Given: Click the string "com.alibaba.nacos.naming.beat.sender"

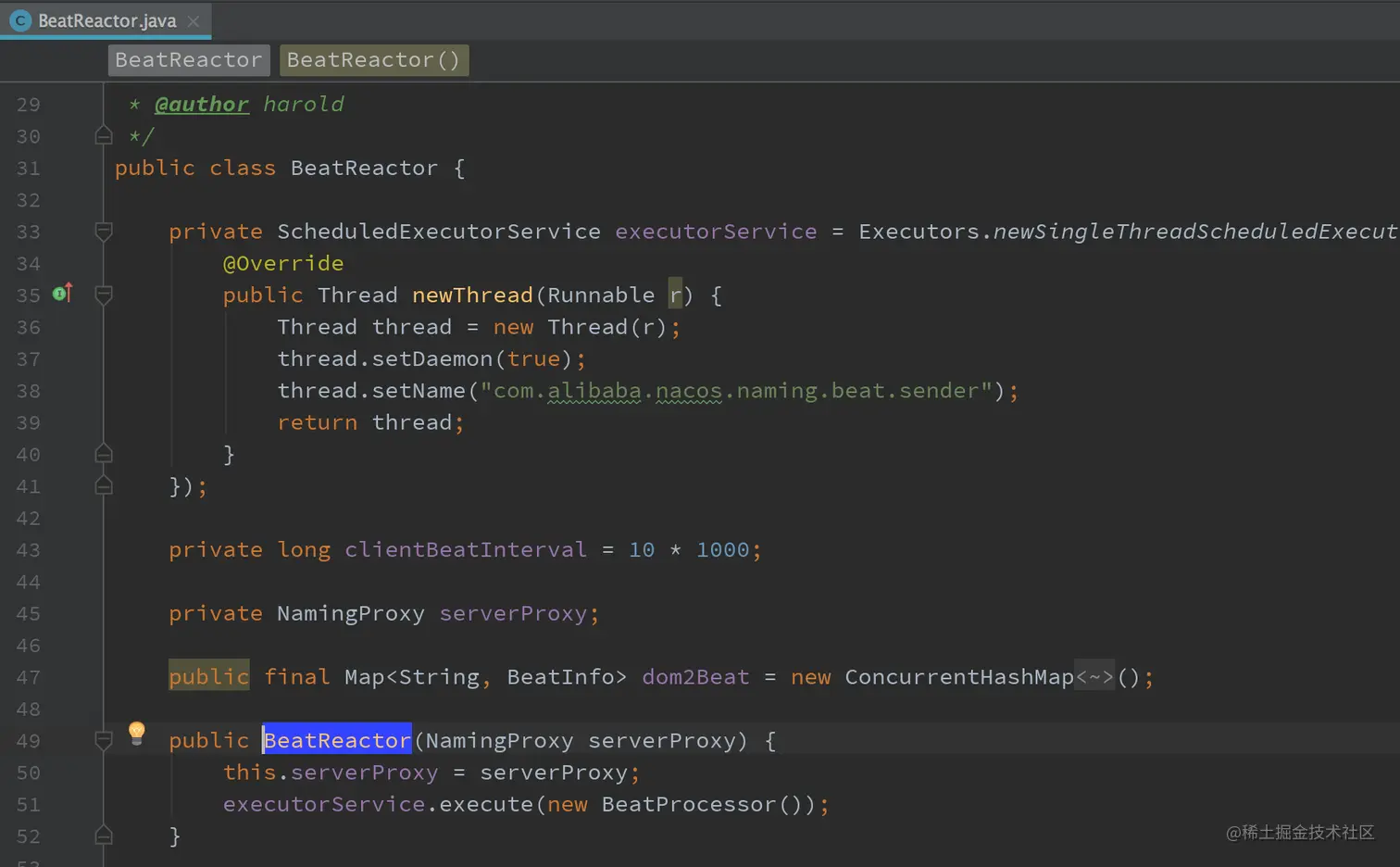Looking at the screenshot, I should point(736,391).
